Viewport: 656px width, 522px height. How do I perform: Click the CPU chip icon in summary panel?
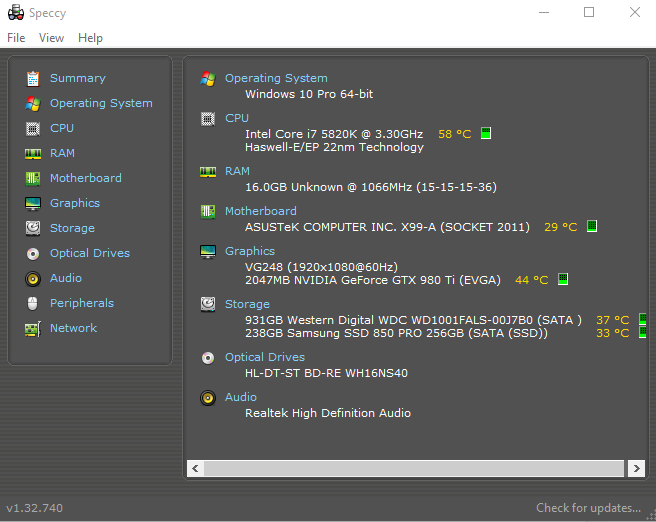point(208,119)
